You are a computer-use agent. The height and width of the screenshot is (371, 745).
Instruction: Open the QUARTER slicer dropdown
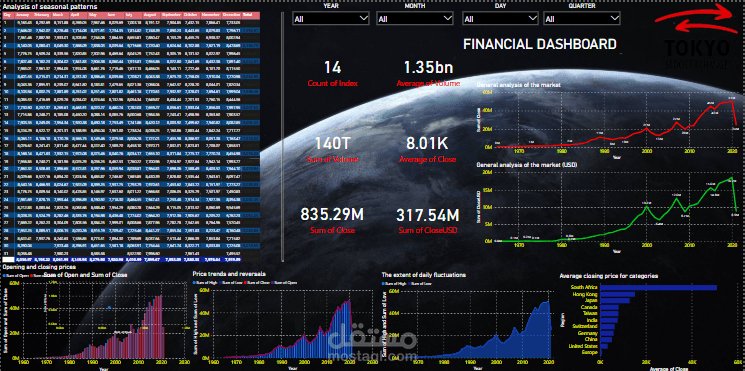[x=582, y=19]
